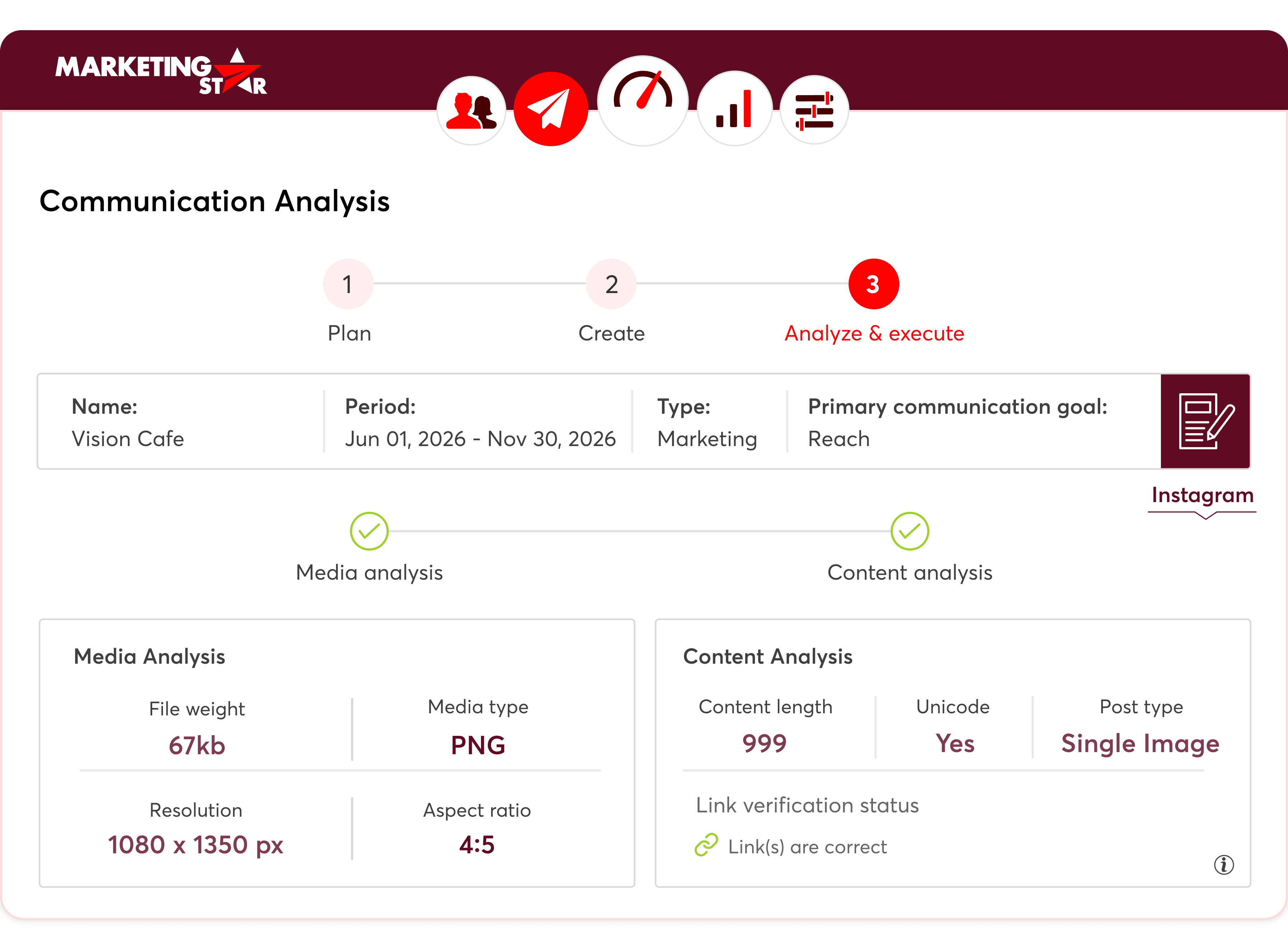Click the Content Analysis panel title

coord(767,657)
